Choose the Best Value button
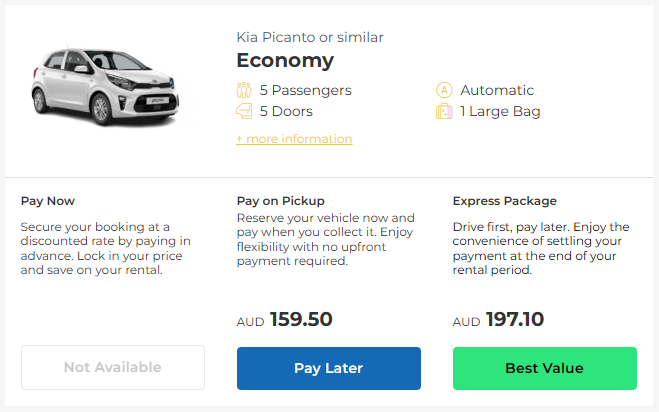This screenshot has height=412, width=659. (x=545, y=368)
